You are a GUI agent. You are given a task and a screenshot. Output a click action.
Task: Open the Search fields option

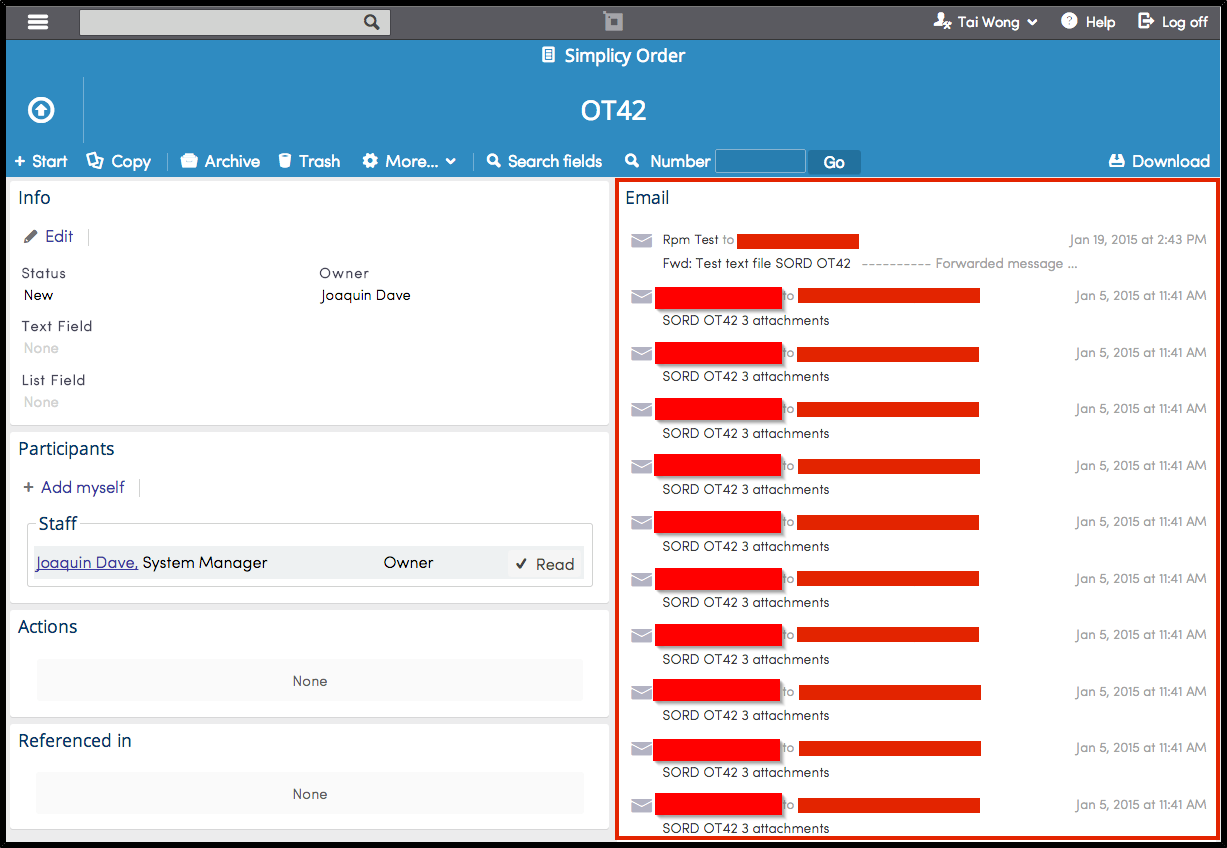545,161
